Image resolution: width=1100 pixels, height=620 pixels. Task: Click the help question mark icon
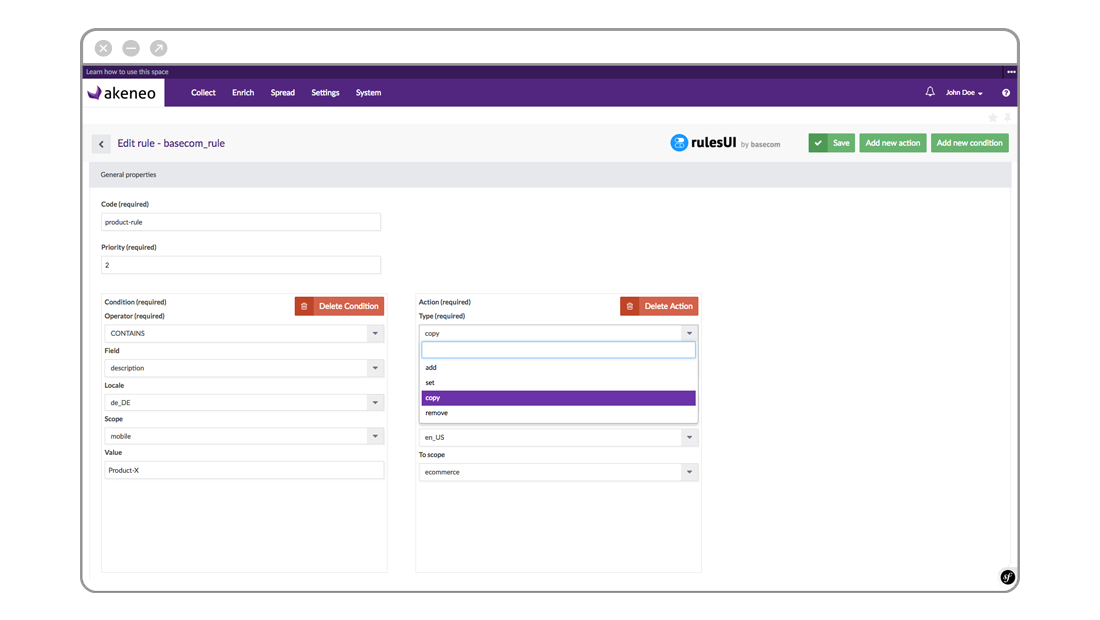click(x=1006, y=92)
